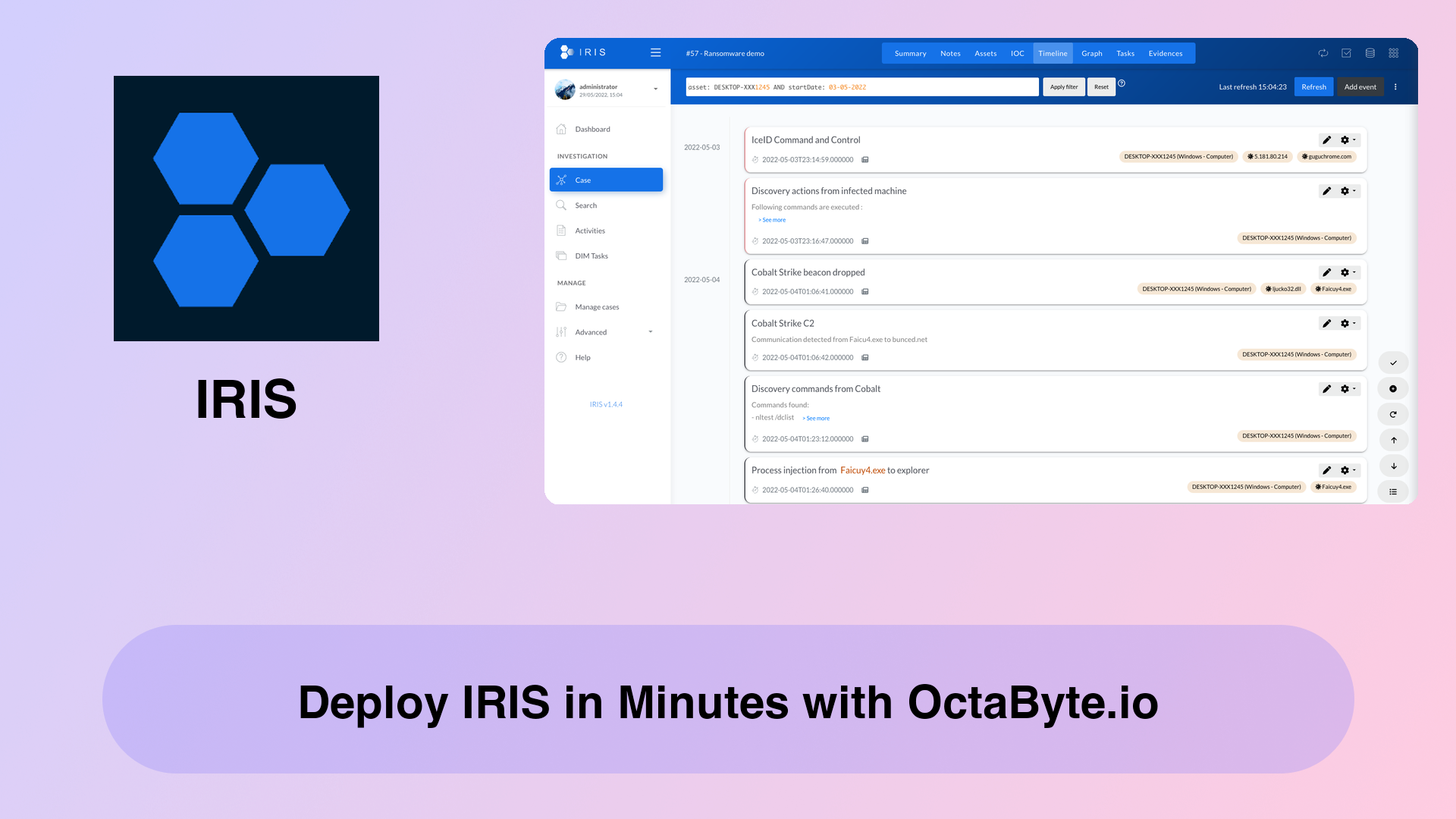The image size is (1456, 819).
Task: Edit Cobalt Strike beacon dropped event
Action: [x=1326, y=272]
